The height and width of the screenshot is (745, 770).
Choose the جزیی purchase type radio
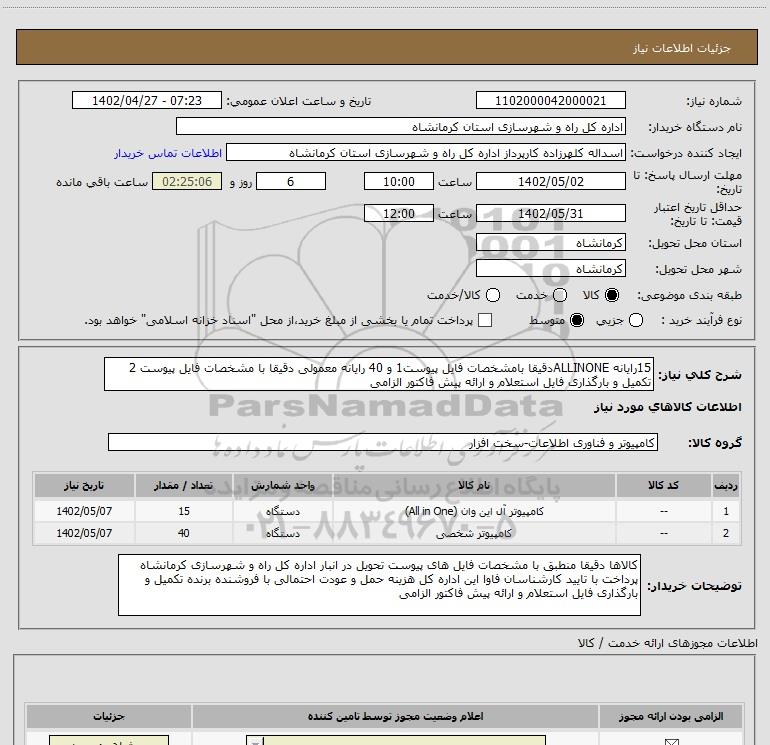click(636, 320)
